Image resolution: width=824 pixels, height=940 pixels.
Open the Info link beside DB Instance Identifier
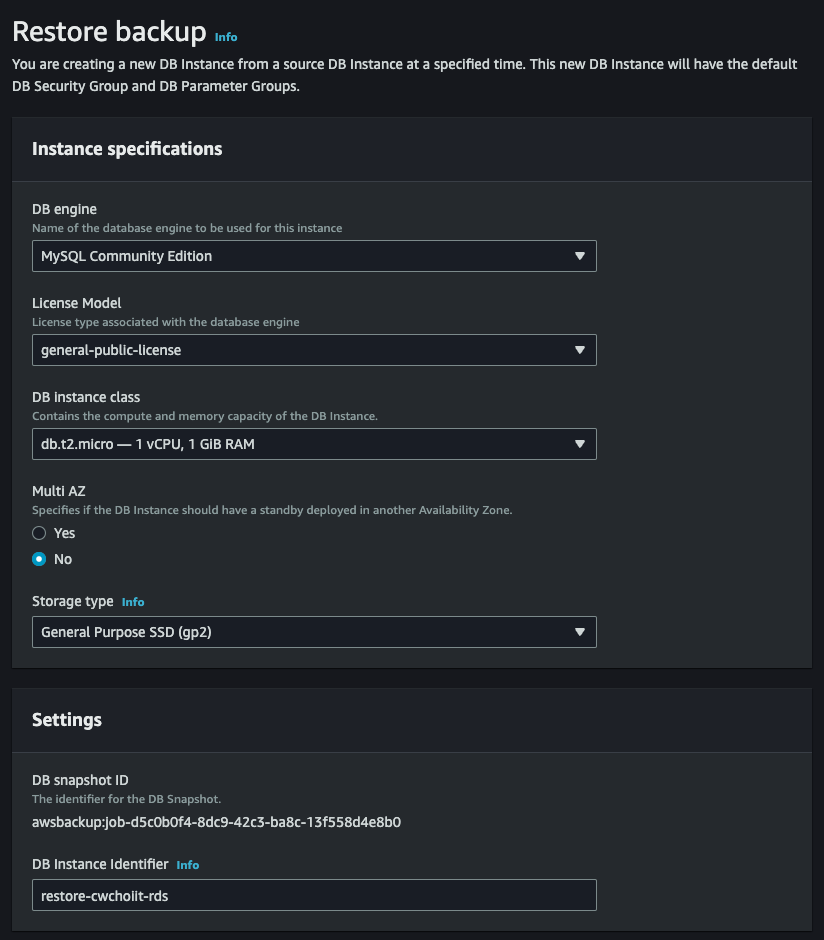click(188, 865)
